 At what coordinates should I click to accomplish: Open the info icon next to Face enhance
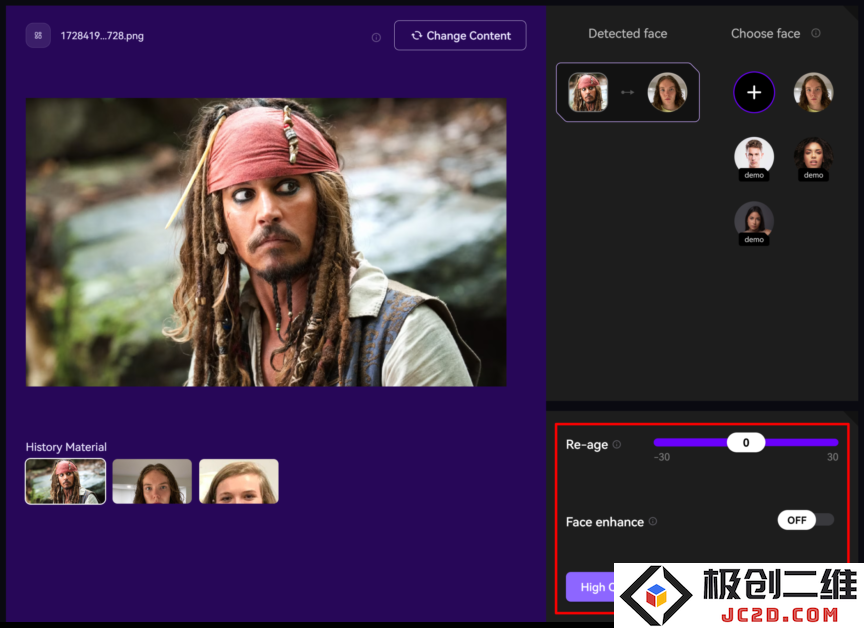point(653,521)
